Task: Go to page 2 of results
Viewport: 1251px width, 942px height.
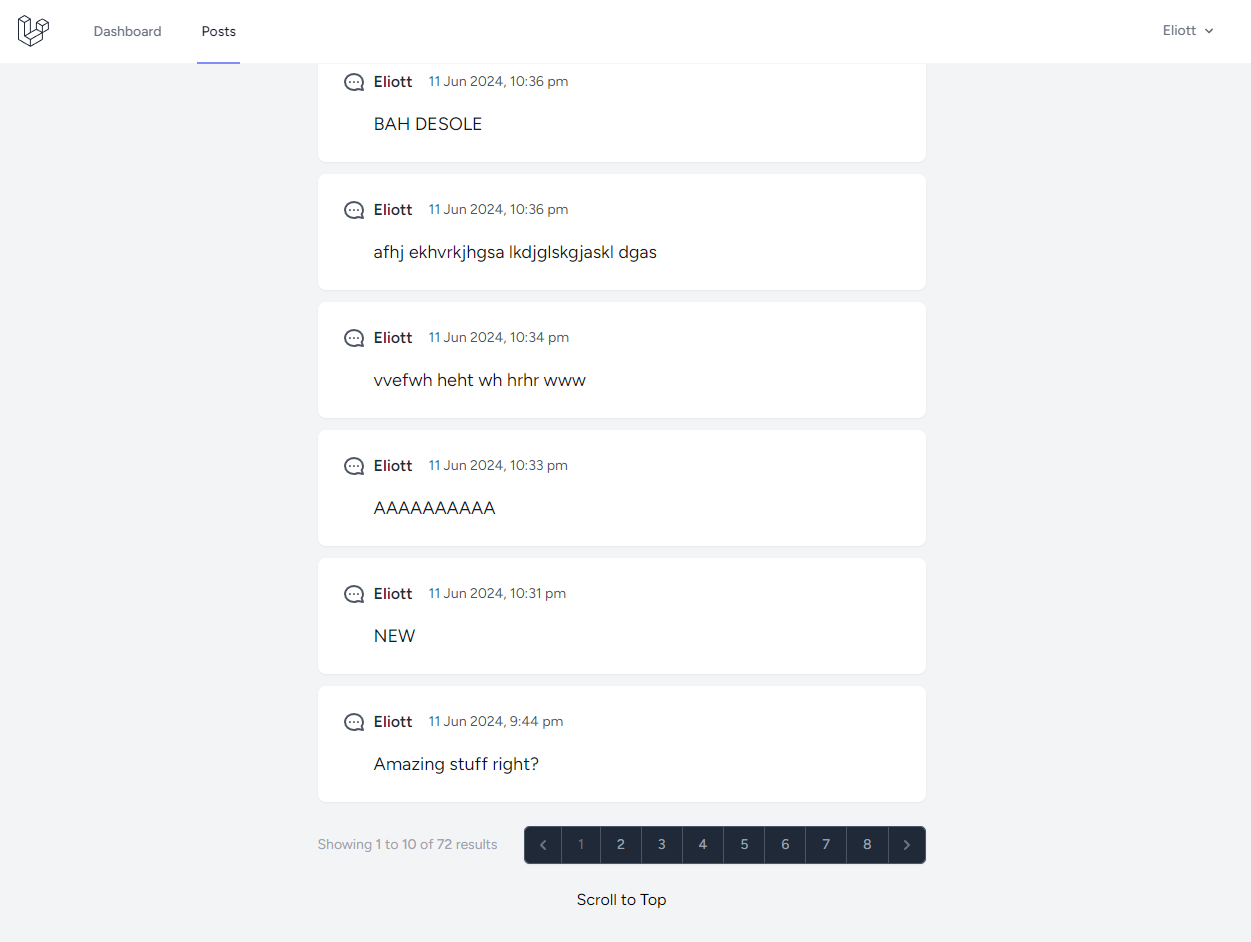Action: [x=621, y=845]
